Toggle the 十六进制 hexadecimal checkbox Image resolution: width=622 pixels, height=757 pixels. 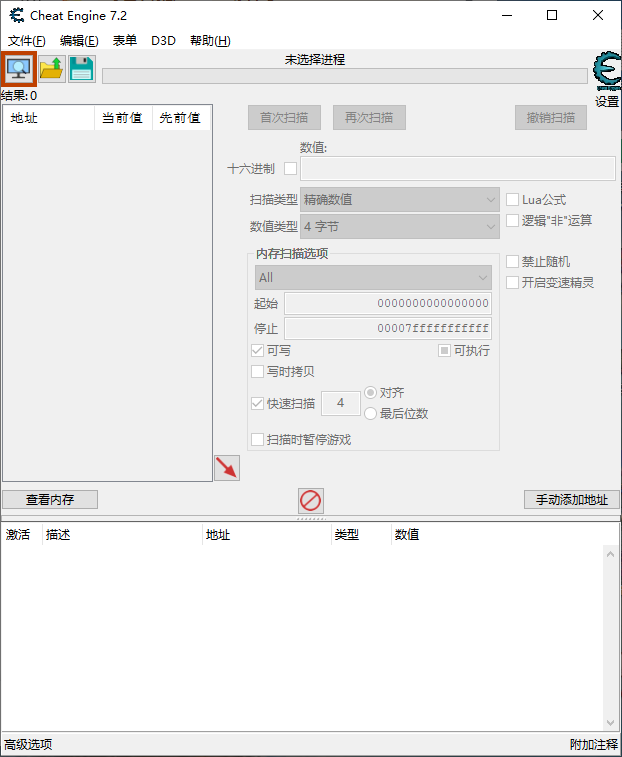point(291,168)
